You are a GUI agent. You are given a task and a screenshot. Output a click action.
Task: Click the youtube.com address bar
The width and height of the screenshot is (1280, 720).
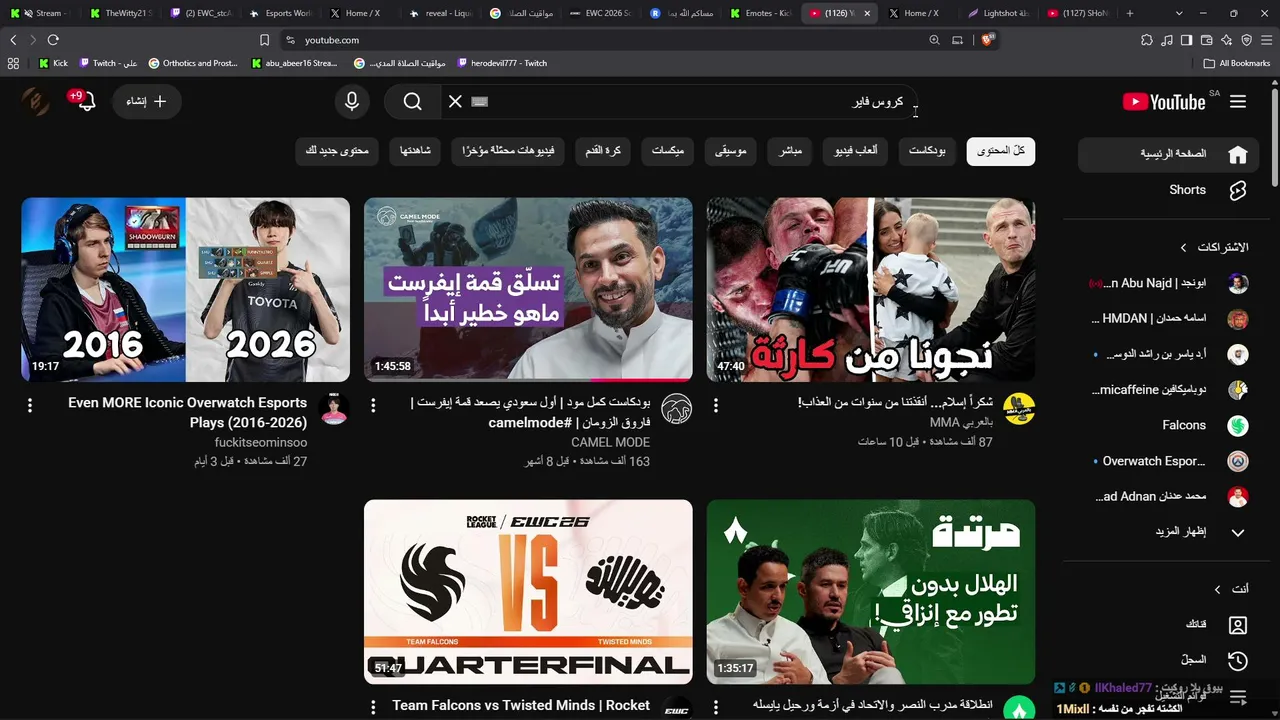(x=600, y=40)
